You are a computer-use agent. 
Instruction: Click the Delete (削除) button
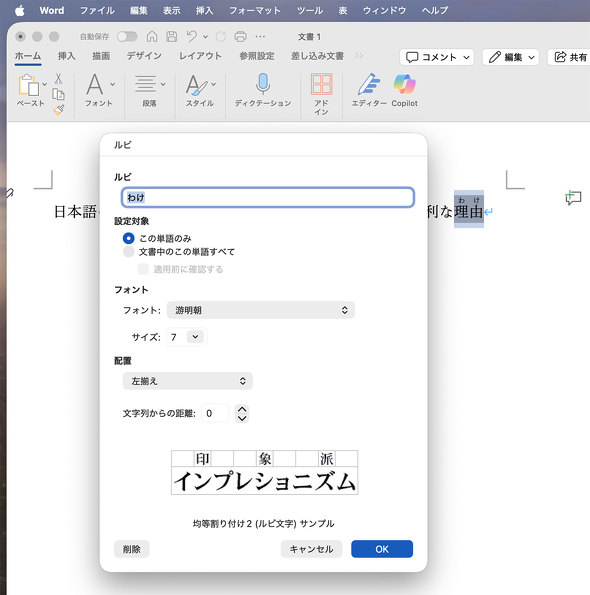click(x=131, y=549)
